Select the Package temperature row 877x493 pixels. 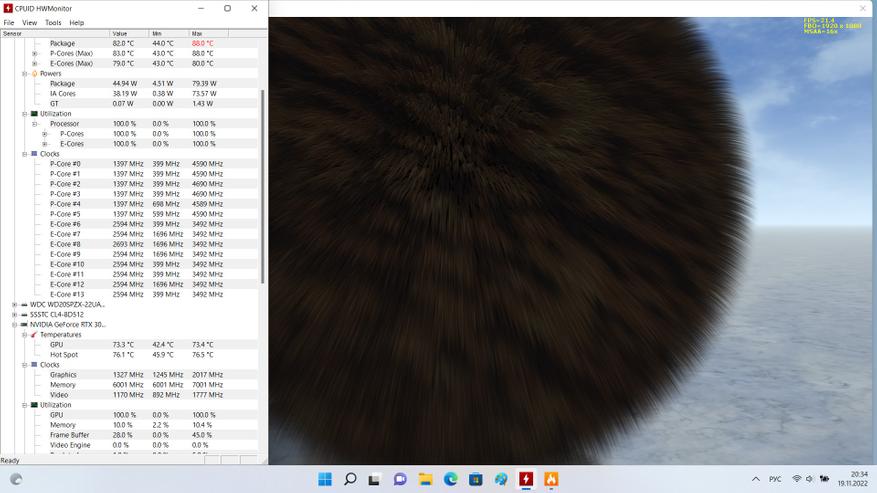(x=129, y=44)
